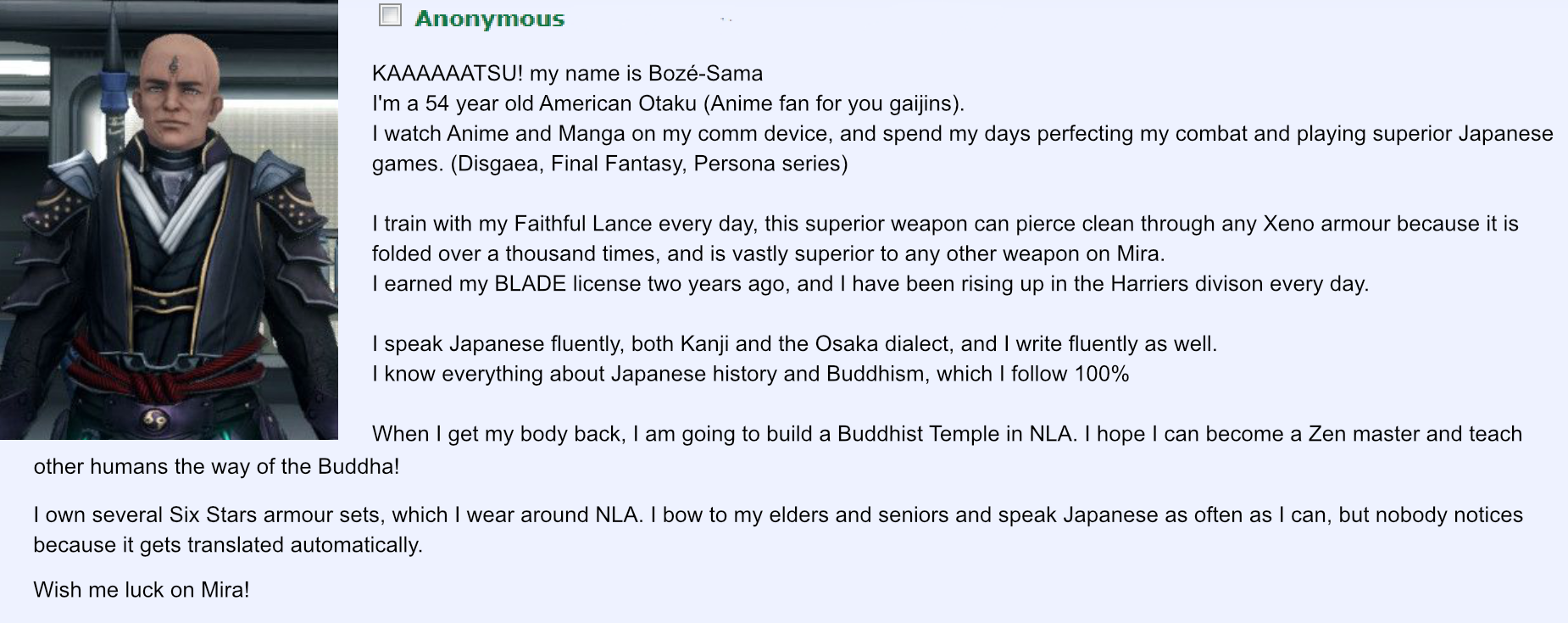Screen dimensions: 1568x623
Task: Click the line about watching Anime and Manga
Action: coord(962,134)
